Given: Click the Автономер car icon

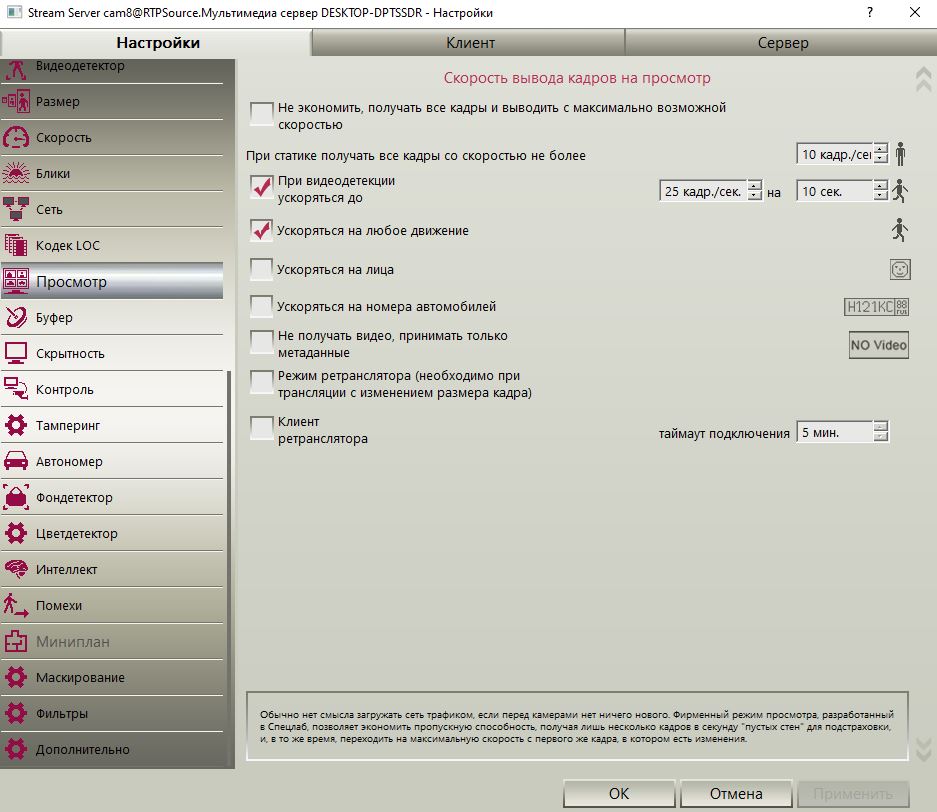Looking at the screenshot, I should [x=16, y=461].
